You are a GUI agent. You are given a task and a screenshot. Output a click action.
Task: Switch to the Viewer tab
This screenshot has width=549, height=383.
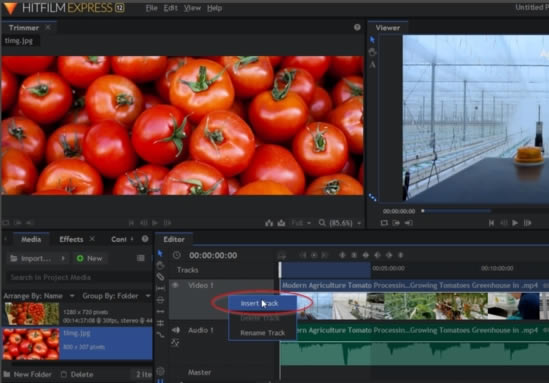point(388,28)
